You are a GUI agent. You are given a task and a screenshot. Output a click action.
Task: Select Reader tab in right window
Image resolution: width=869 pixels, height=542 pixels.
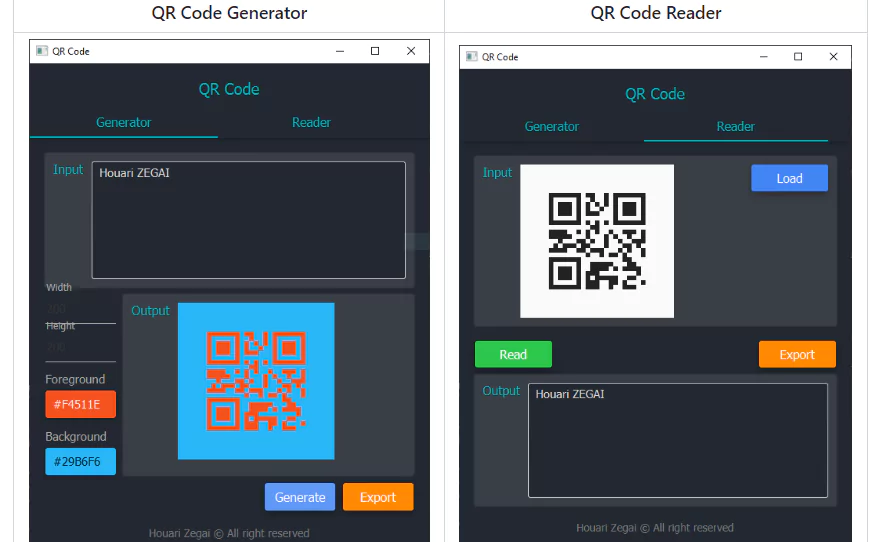pos(735,127)
